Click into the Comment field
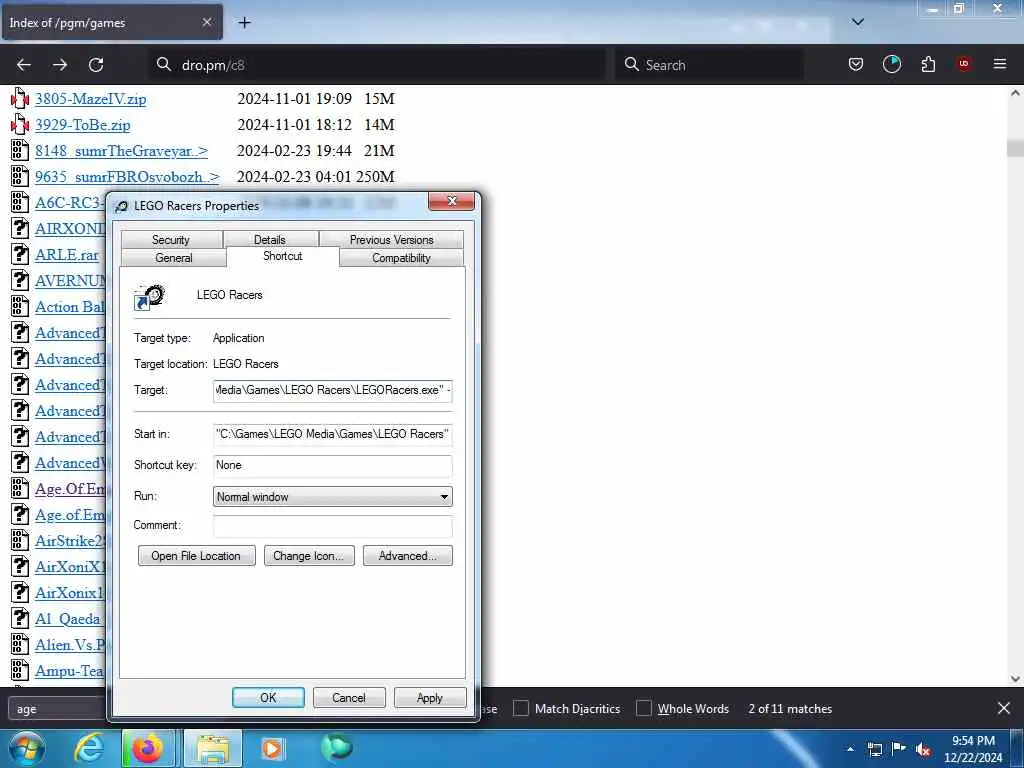Screen dimensions: 1024x768 (332, 526)
